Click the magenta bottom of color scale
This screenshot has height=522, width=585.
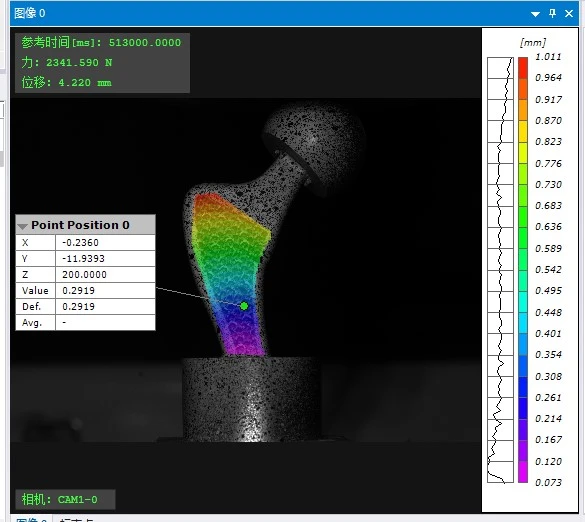(523, 472)
